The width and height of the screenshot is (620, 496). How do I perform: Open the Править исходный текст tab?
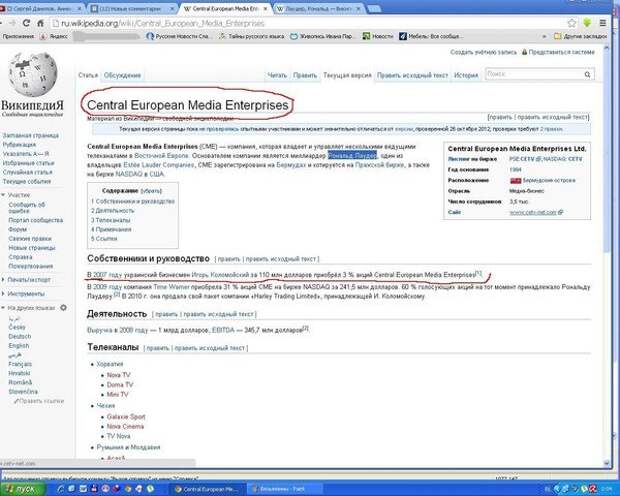(x=412, y=75)
